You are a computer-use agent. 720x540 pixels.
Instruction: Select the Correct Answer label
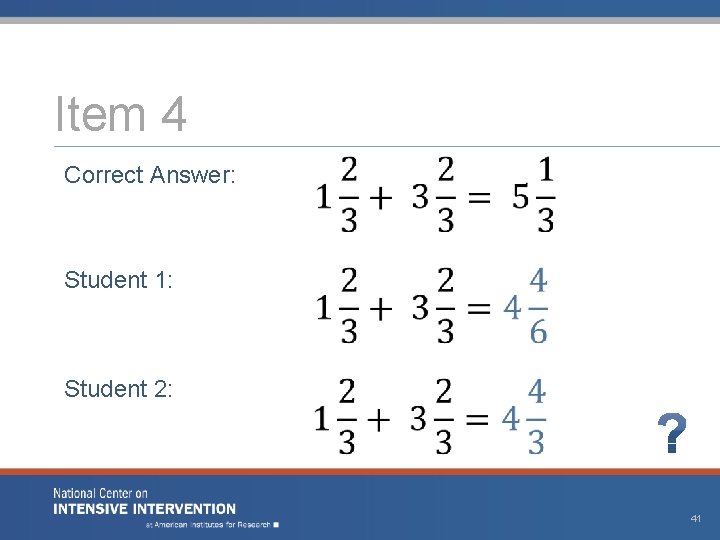pyautogui.click(x=150, y=175)
